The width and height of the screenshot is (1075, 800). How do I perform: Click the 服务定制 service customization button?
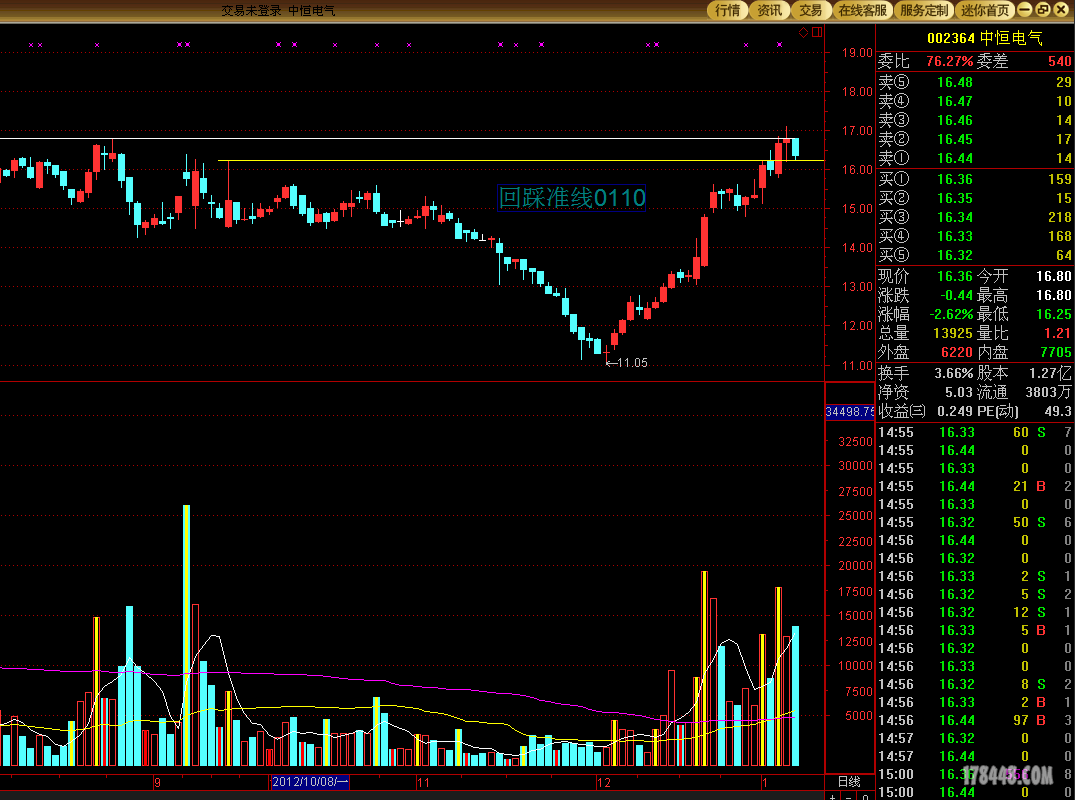pos(924,10)
